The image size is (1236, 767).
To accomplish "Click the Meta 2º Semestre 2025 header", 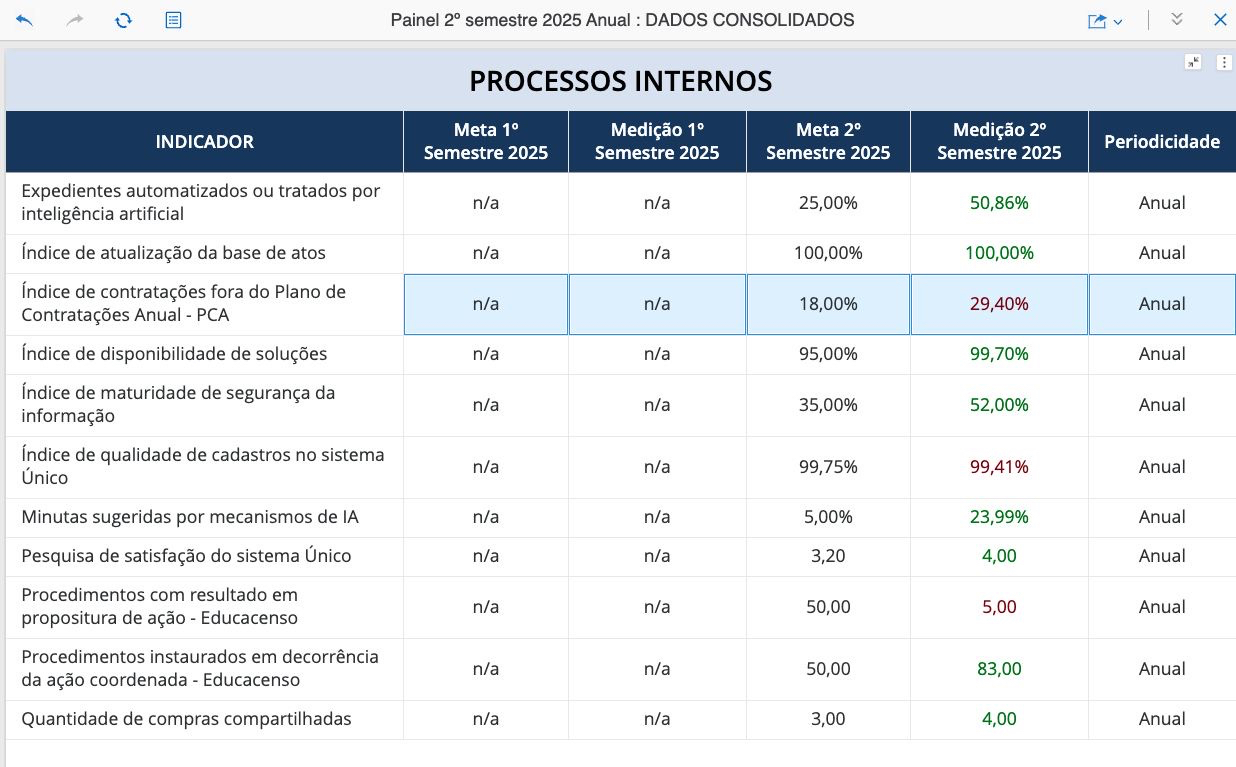I will (x=828, y=142).
